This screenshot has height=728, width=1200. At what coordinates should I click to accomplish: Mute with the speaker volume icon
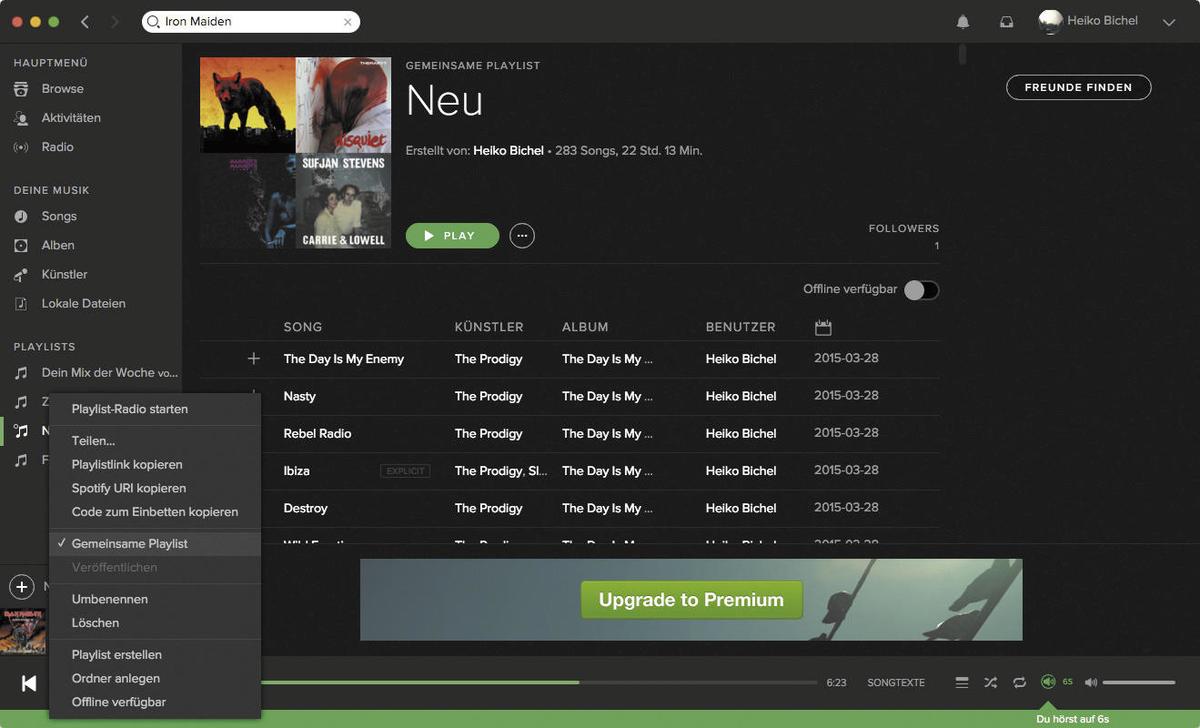pyautogui.click(x=1091, y=683)
